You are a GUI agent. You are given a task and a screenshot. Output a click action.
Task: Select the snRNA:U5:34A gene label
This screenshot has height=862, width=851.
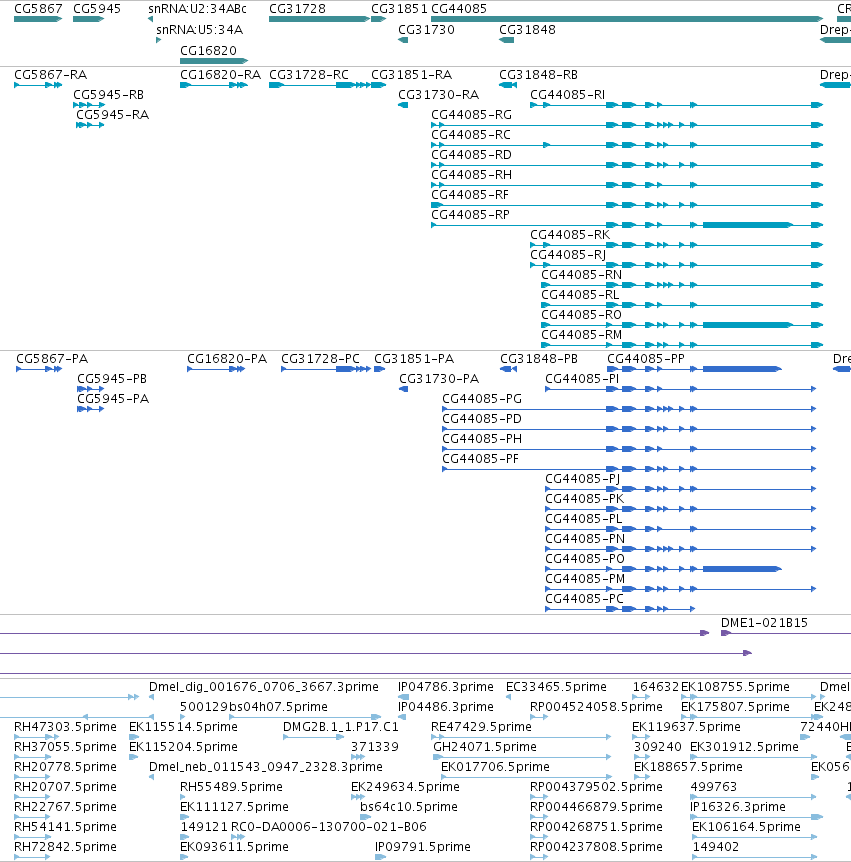(200, 30)
